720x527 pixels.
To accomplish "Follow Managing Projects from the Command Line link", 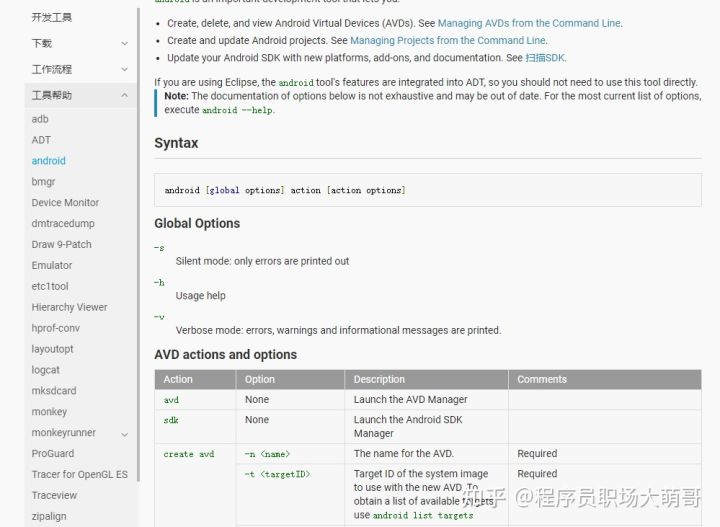I will 448,40.
